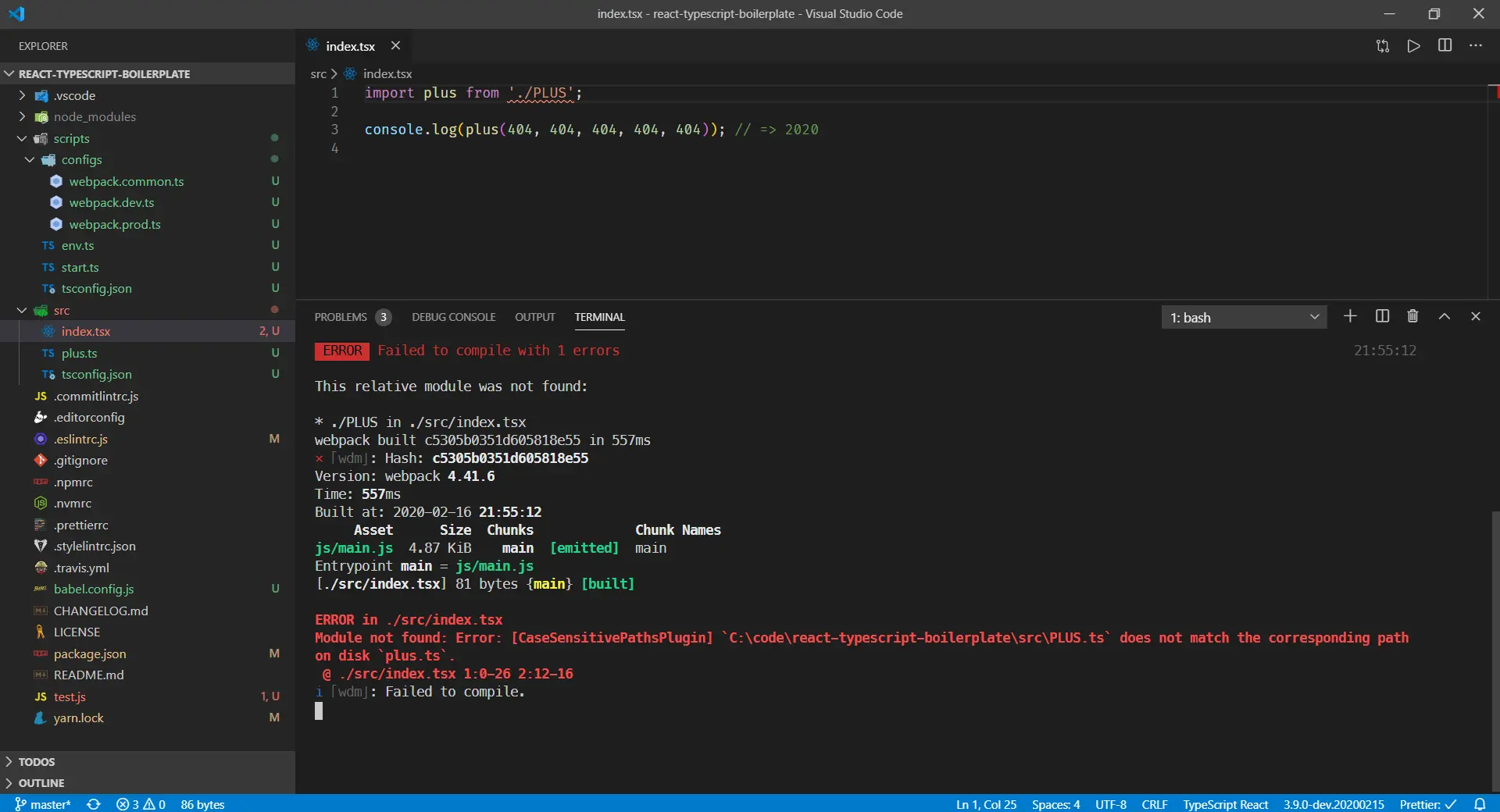
Task: Click the Prettier status bar item
Action: [1427, 804]
